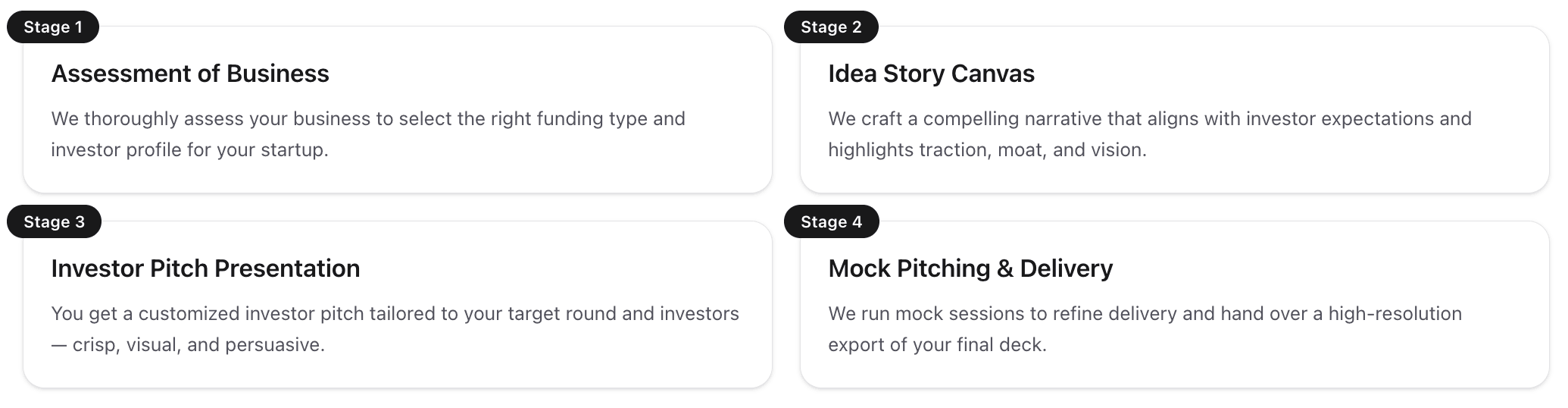The image size is (1568, 408).
Task: Click the word 'startup' in Stage 1 card
Action: tap(293, 150)
